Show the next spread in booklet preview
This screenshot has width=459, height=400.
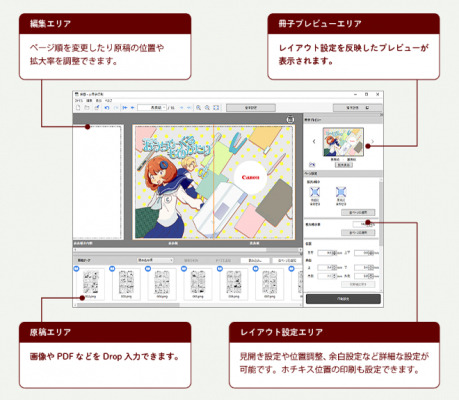[372, 142]
